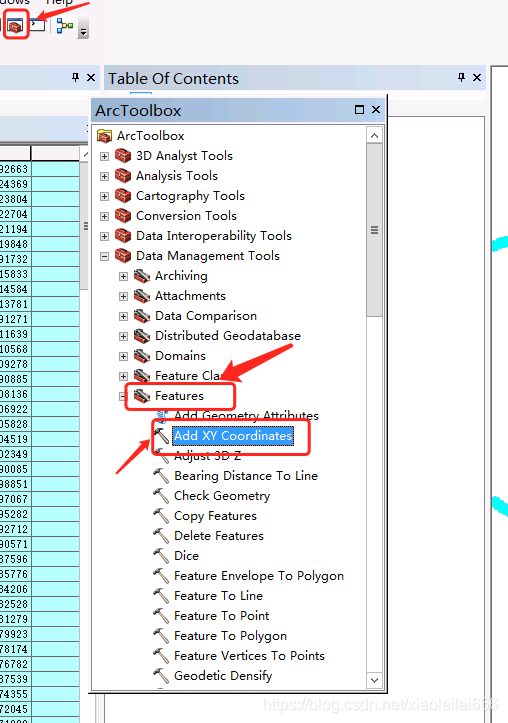Screen dimensions: 508x723
Task: Click the ArcToolbox root folder icon
Action: point(105,136)
